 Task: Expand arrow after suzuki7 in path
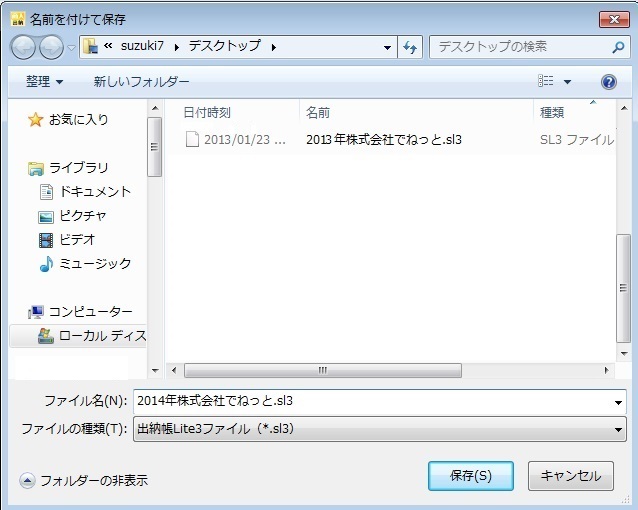tap(177, 48)
